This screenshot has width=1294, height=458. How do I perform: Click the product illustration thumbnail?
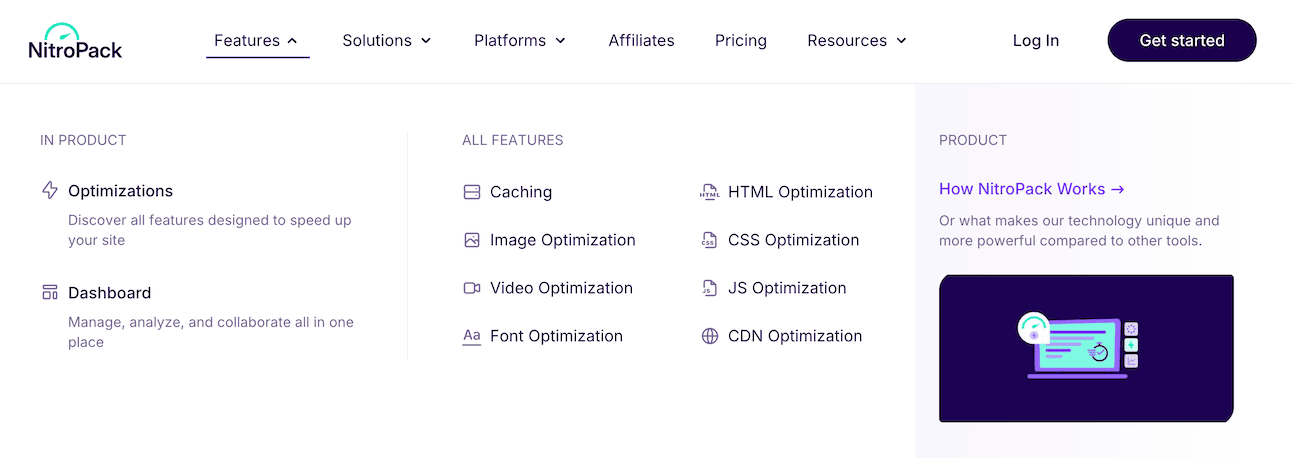[1086, 348]
